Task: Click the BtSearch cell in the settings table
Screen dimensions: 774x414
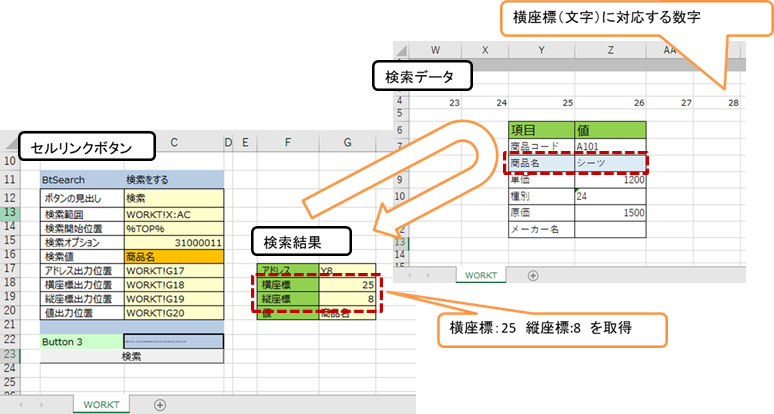Action: click(80, 178)
